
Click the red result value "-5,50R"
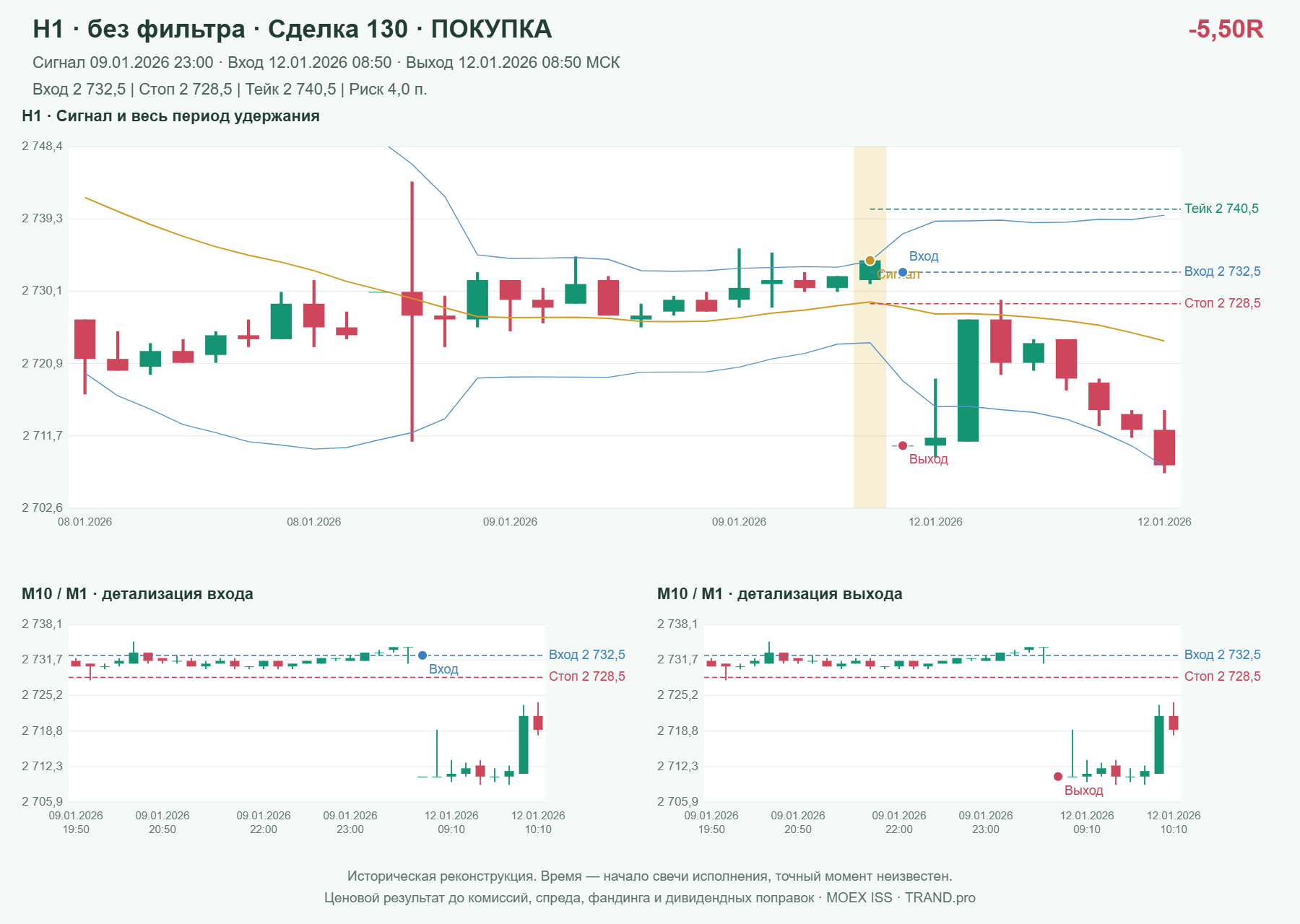click(x=1226, y=29)
